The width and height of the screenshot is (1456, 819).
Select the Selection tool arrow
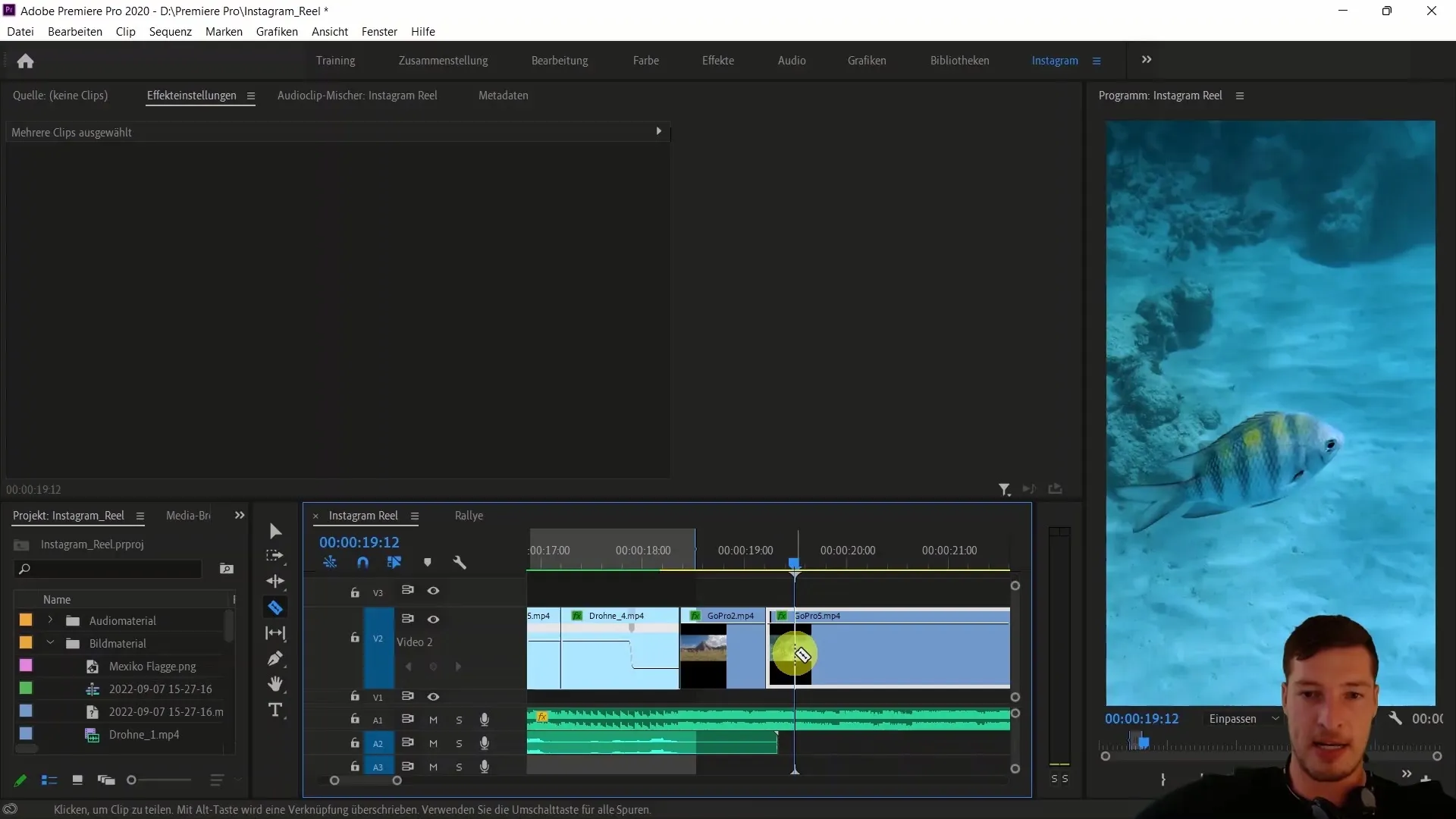click(x=275, y=531)
